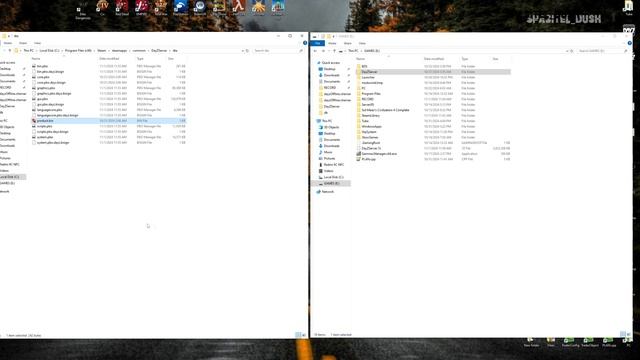640x360 pixels.
Task: Select core.pbo file in left window
Action: 108,77
